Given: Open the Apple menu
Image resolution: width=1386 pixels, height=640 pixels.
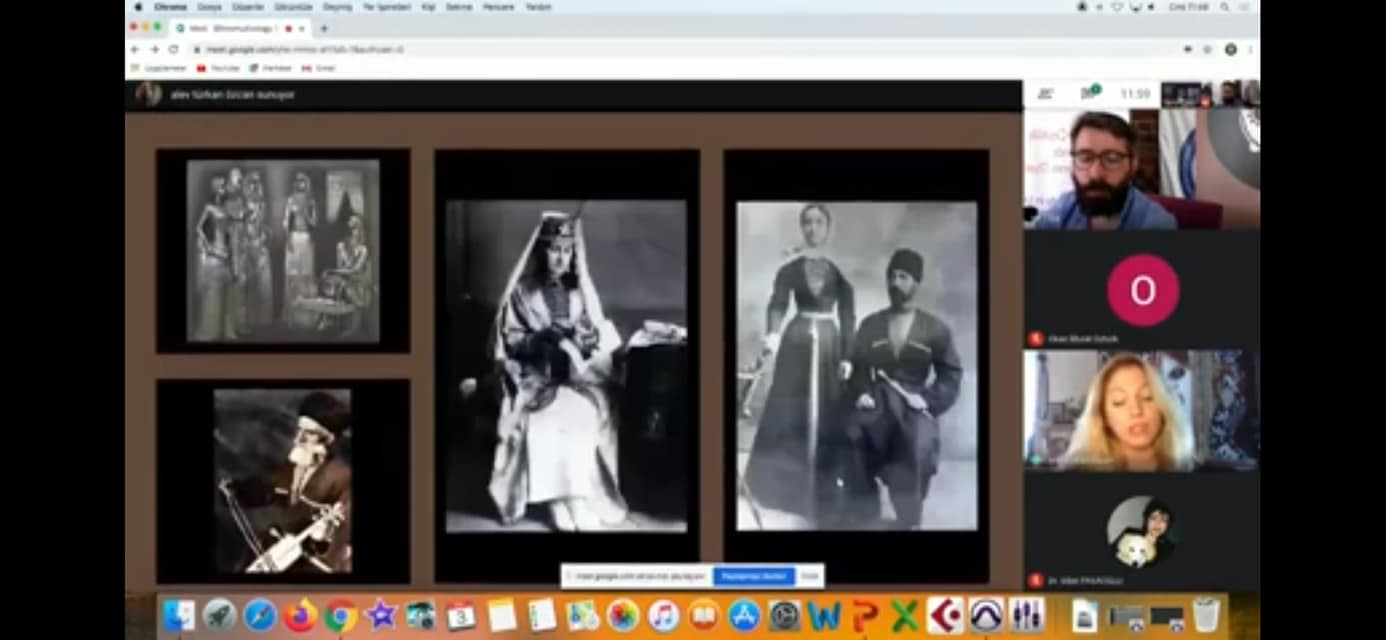Looking at the screenshot, I should tap(138, 7).
